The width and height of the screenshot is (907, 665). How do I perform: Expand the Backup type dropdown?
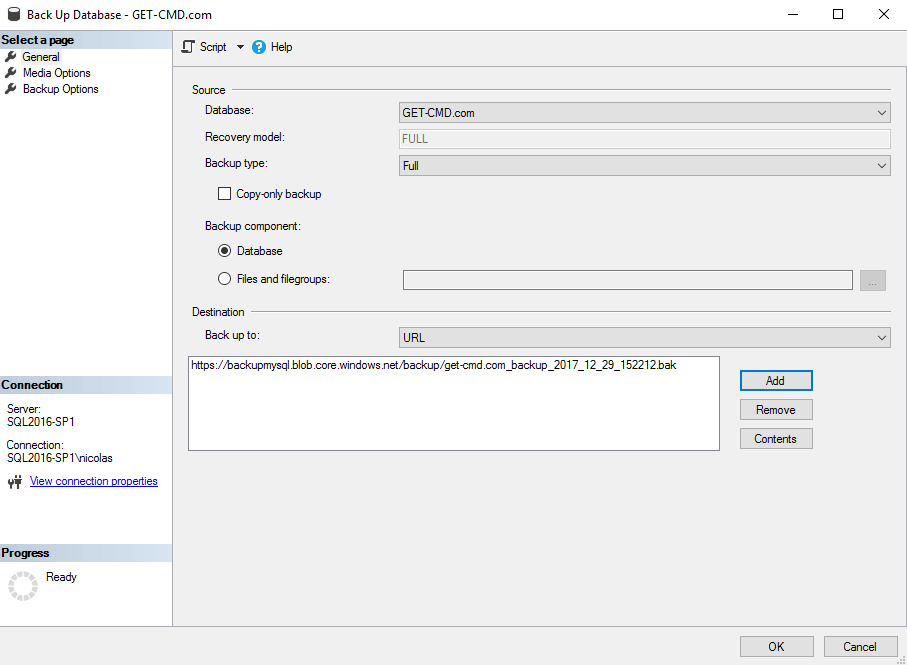(x=644, y=166)
